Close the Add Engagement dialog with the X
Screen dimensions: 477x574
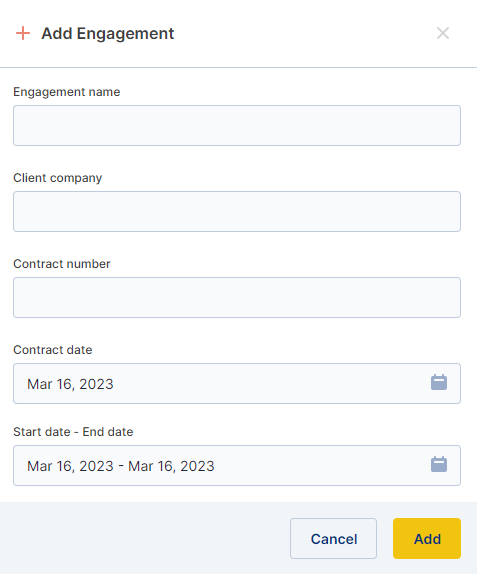443,33
